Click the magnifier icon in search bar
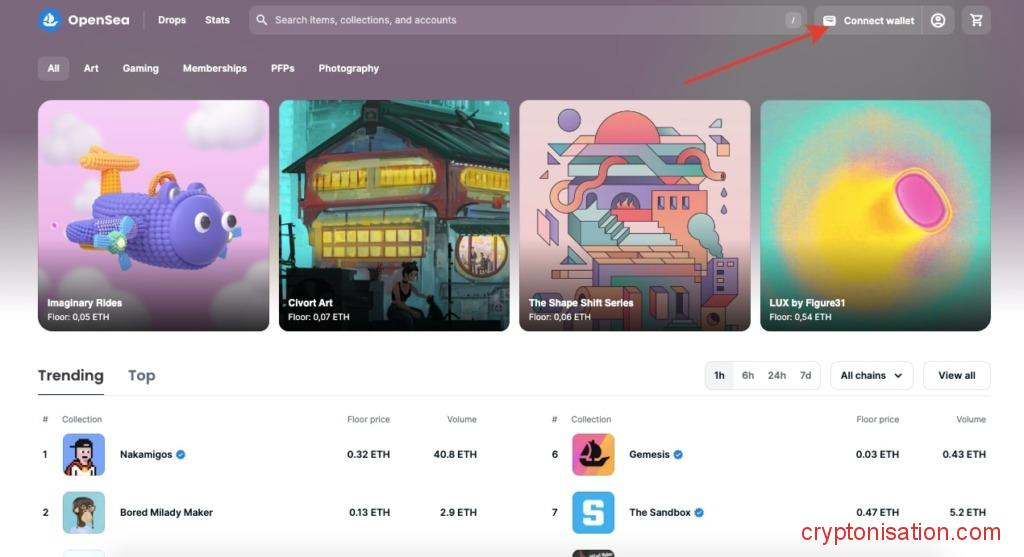This screenshot has height=557, width=1024. click(x=262, y=20)
